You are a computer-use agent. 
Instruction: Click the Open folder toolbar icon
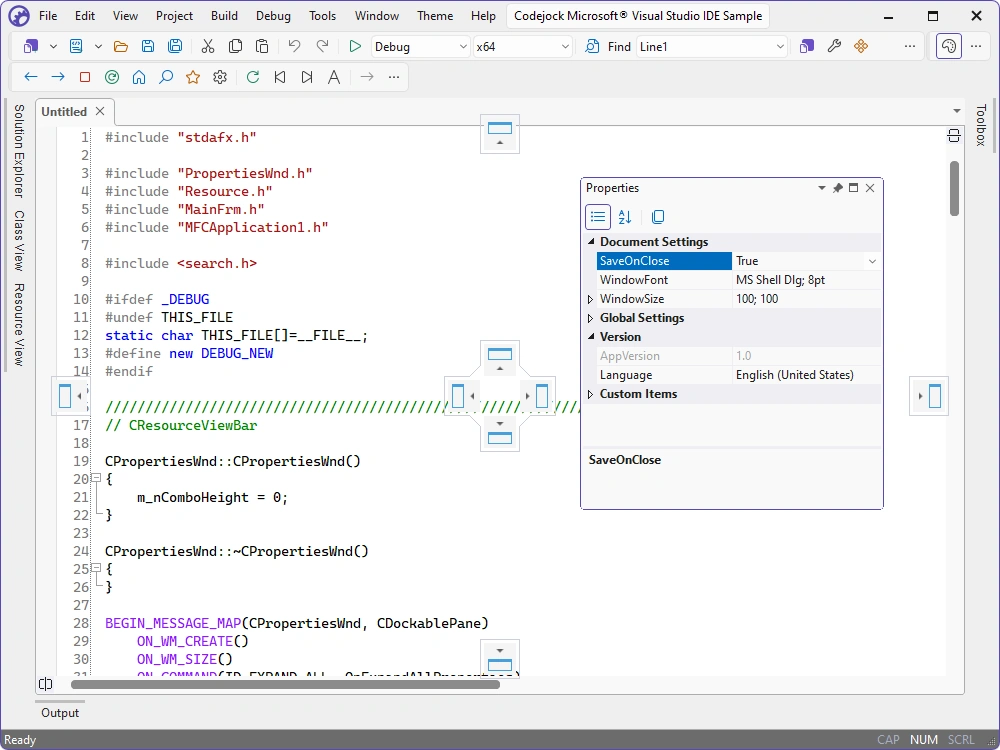[121, 47]
